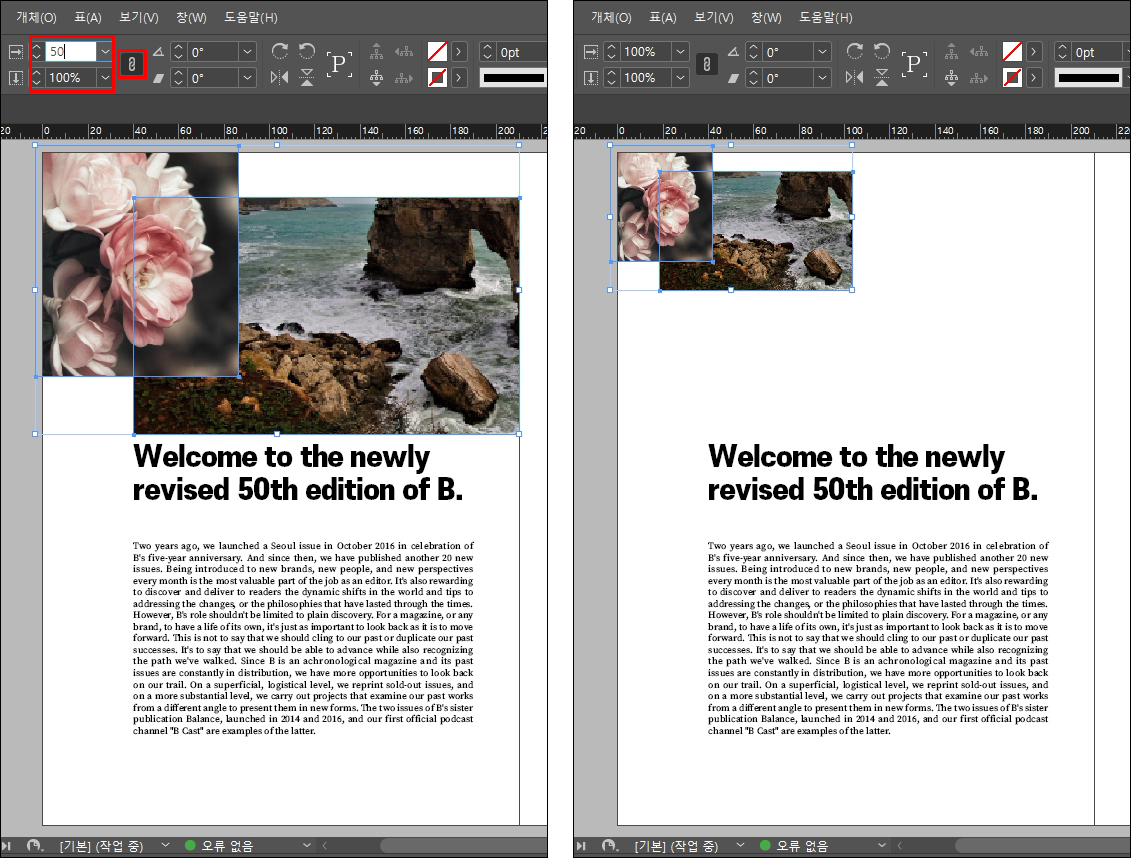Open 개체(O) menu in right window
1131x858 pixels.
click(x=611, y=17)
